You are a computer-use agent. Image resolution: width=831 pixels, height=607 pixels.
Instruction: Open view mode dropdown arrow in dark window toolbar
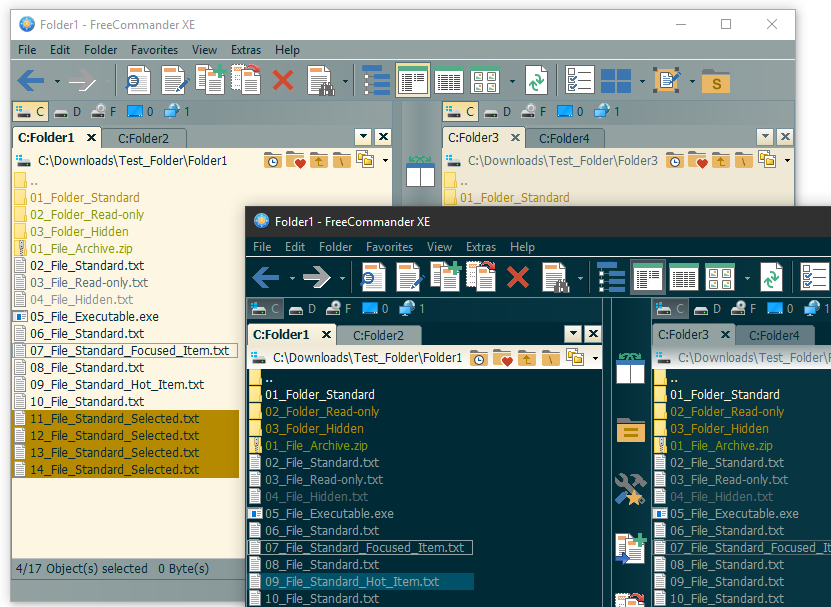tap(747, 278)
